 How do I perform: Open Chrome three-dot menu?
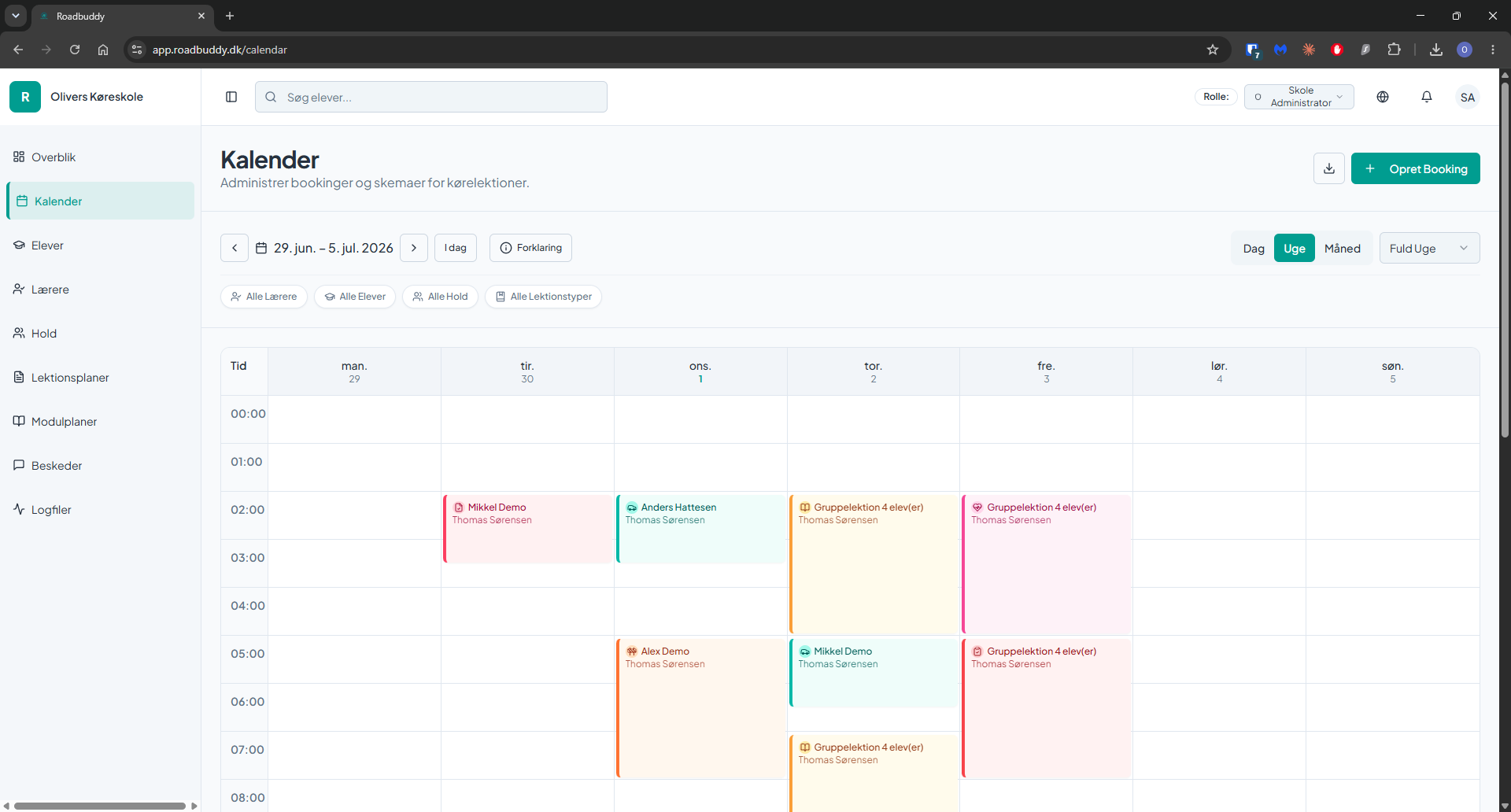(x=1493, y=50)
